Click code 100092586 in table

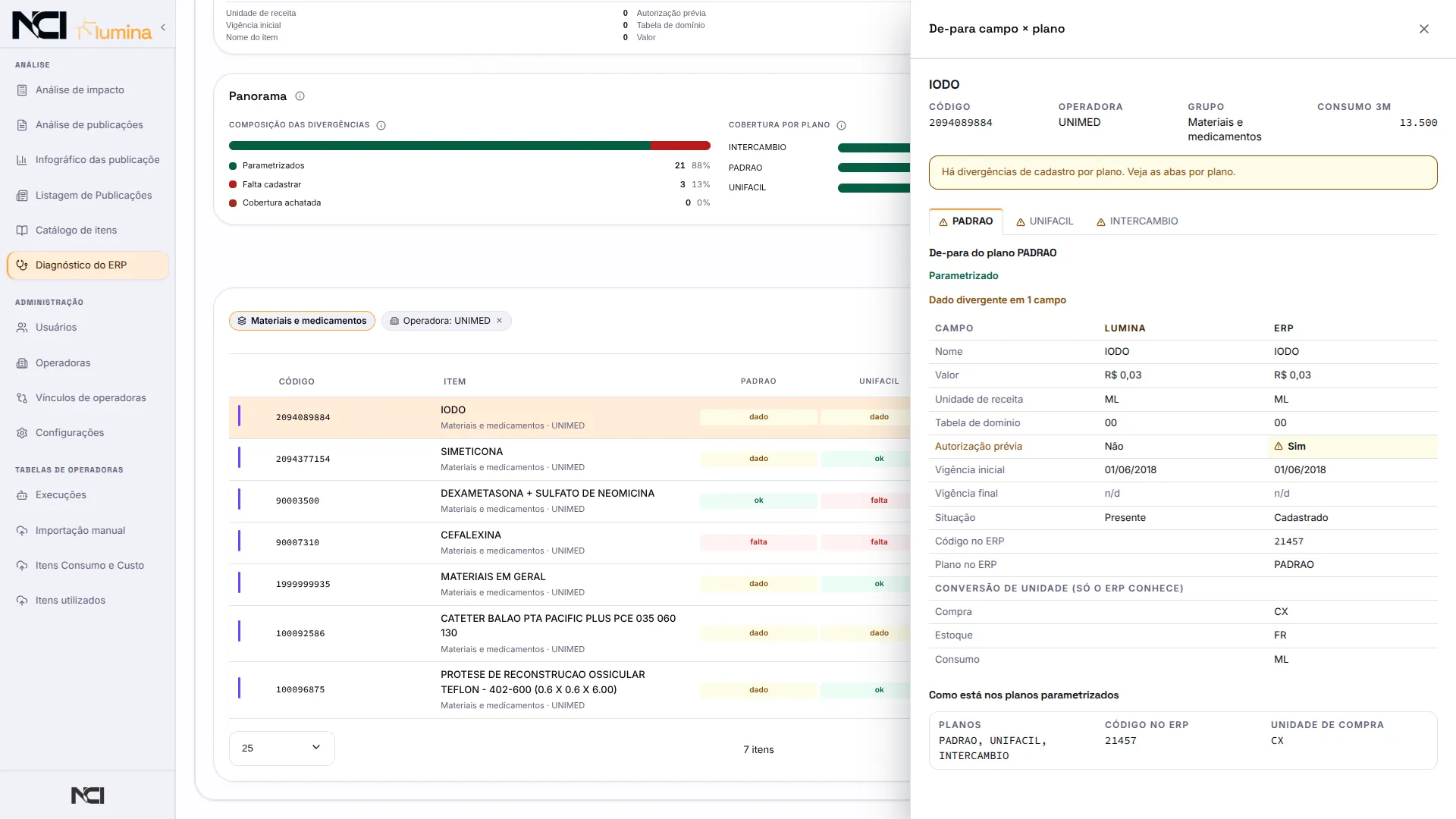[300, 634]
